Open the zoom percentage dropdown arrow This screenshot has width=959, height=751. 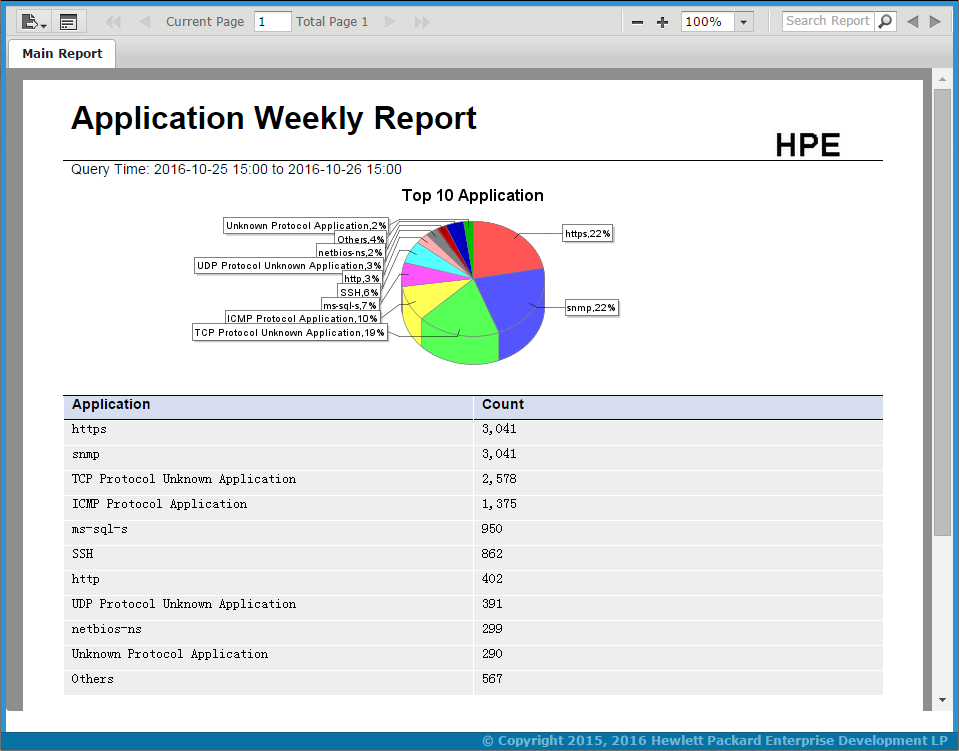744,22
